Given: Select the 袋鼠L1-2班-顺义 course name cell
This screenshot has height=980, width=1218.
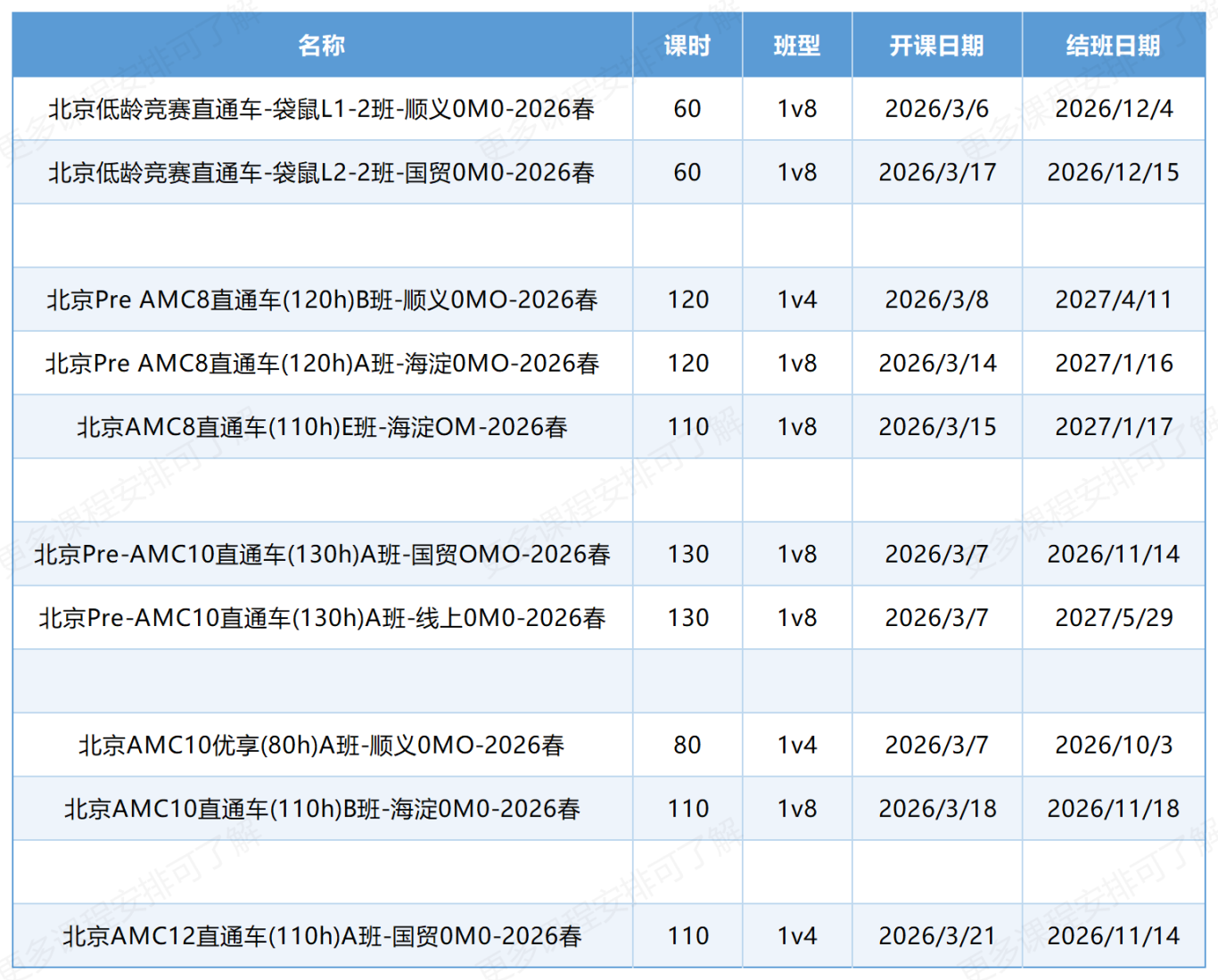Looking at the screenshot, I should pos(322,109).
